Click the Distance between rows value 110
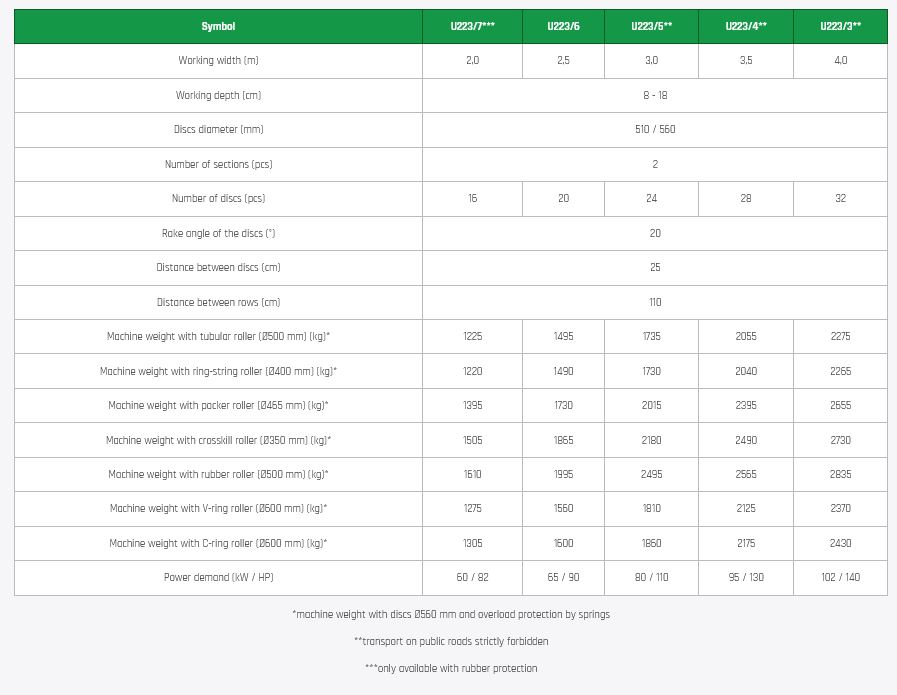This screenshot has width=897, height=695. 655,302
